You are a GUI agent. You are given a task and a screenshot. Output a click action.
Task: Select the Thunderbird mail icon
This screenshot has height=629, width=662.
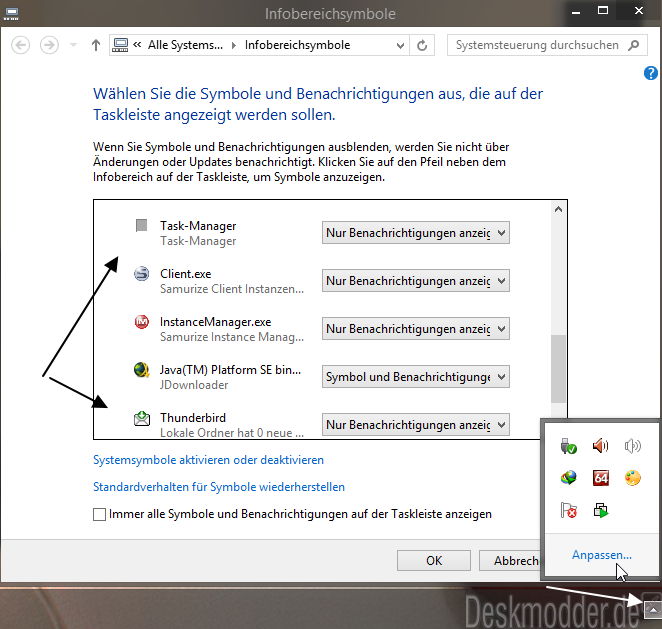click(141, 418)
